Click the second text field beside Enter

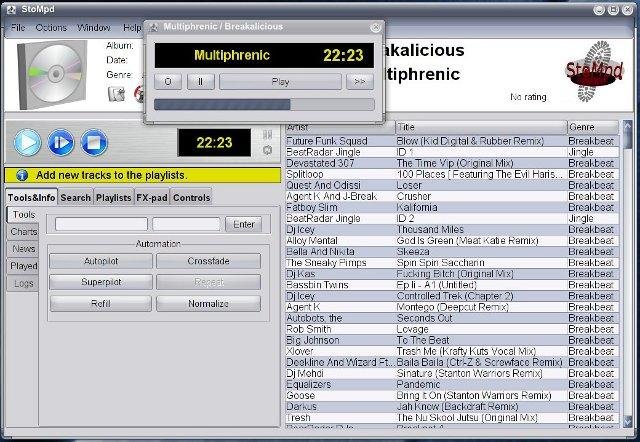[x=187, y=224]
